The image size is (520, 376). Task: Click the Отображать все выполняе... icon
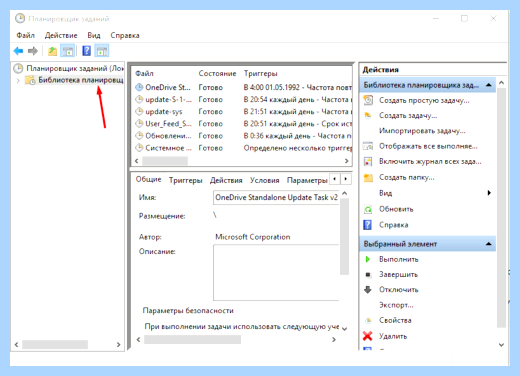click(368, 146)
